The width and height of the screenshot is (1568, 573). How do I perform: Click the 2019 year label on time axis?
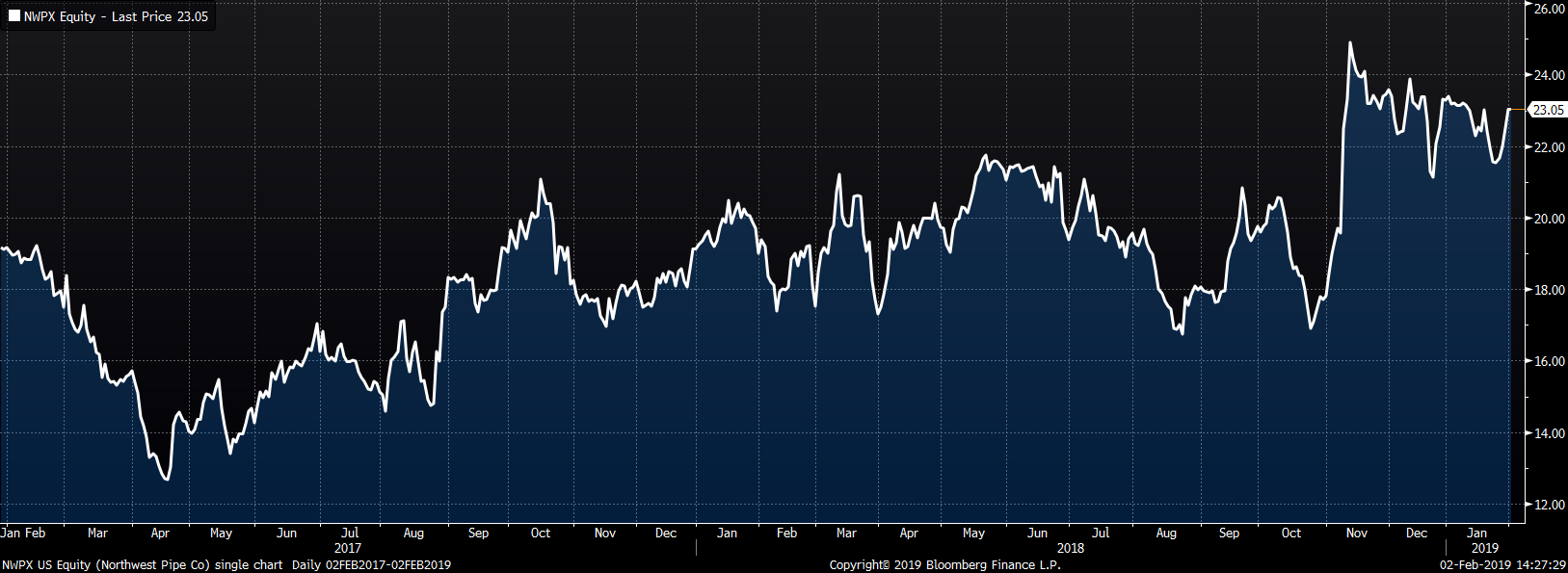(1485, 548)
